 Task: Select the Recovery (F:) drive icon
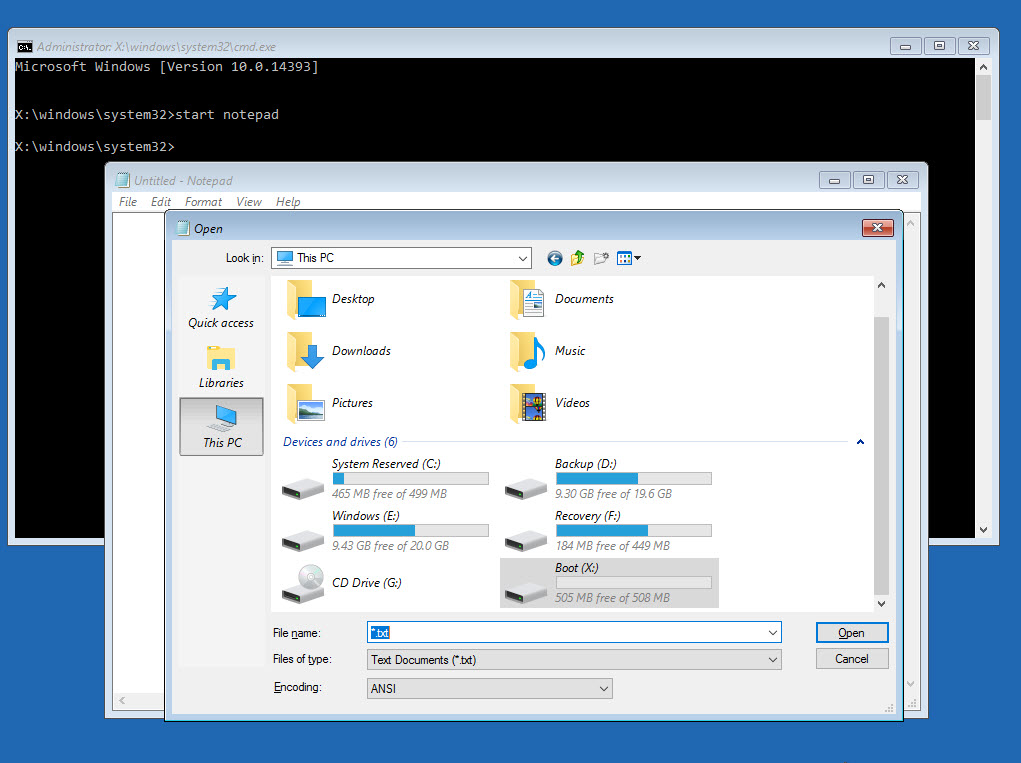526,540
